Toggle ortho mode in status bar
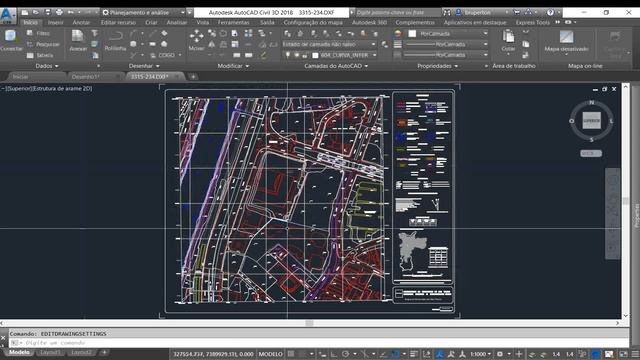 pyautogui.click(x=334, y=354)
